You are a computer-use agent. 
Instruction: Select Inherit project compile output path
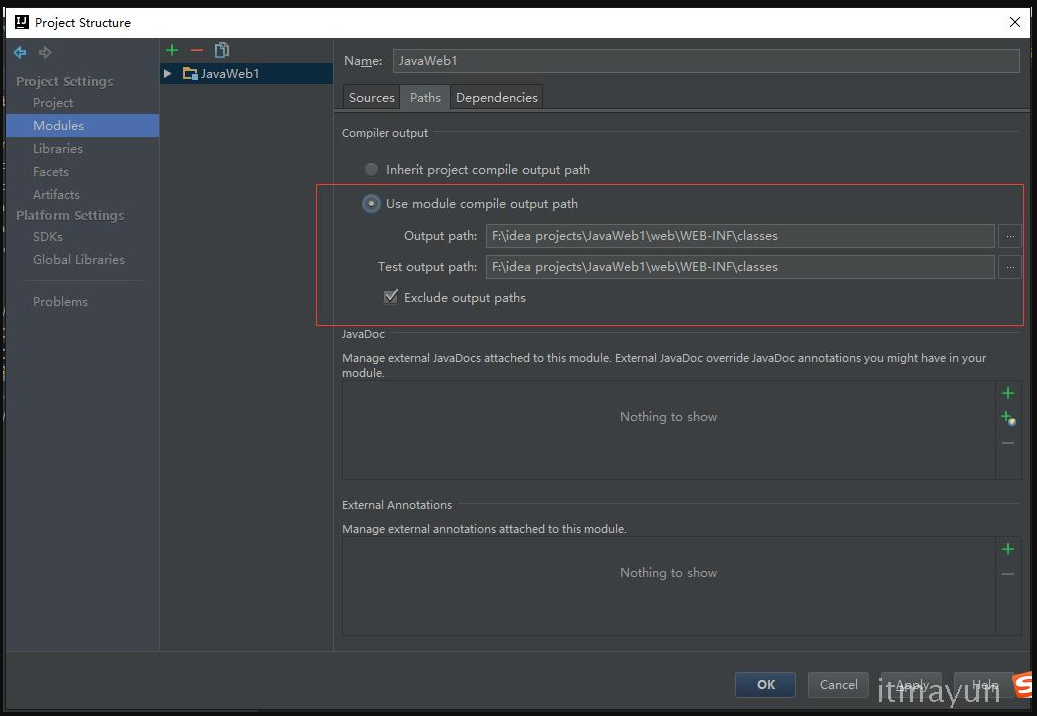[x=372, y=170]
